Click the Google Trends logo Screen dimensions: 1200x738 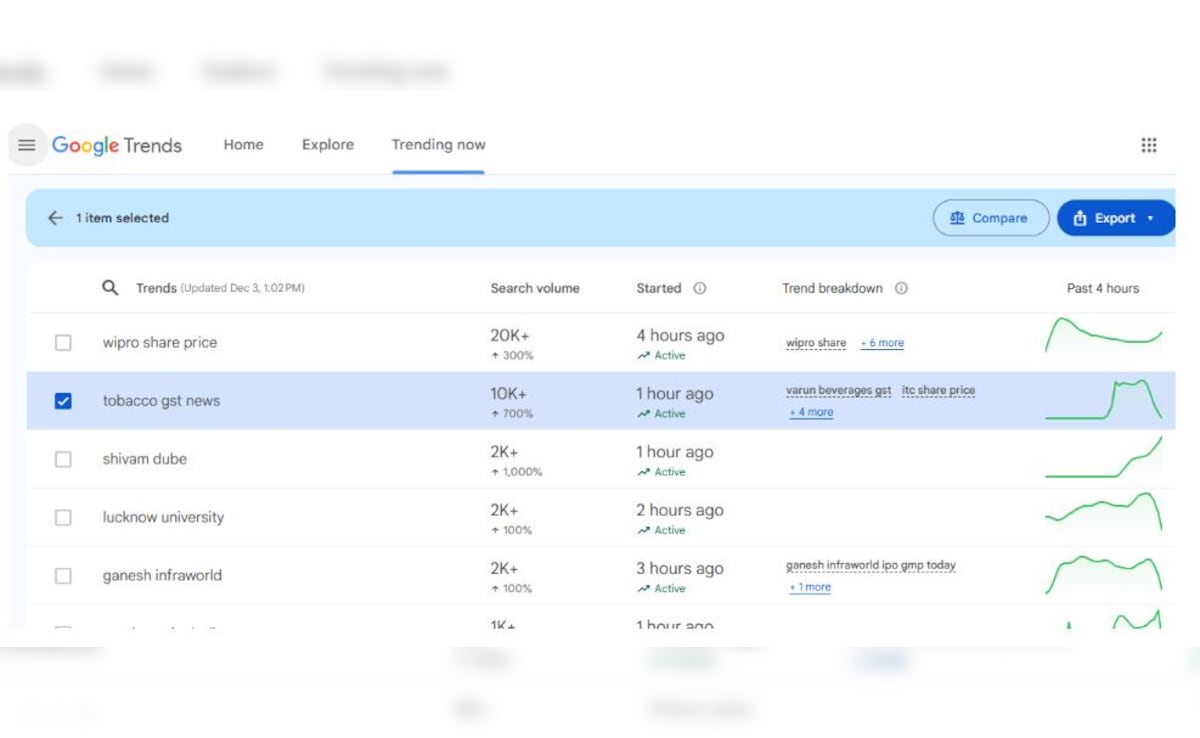click(117, 146)
